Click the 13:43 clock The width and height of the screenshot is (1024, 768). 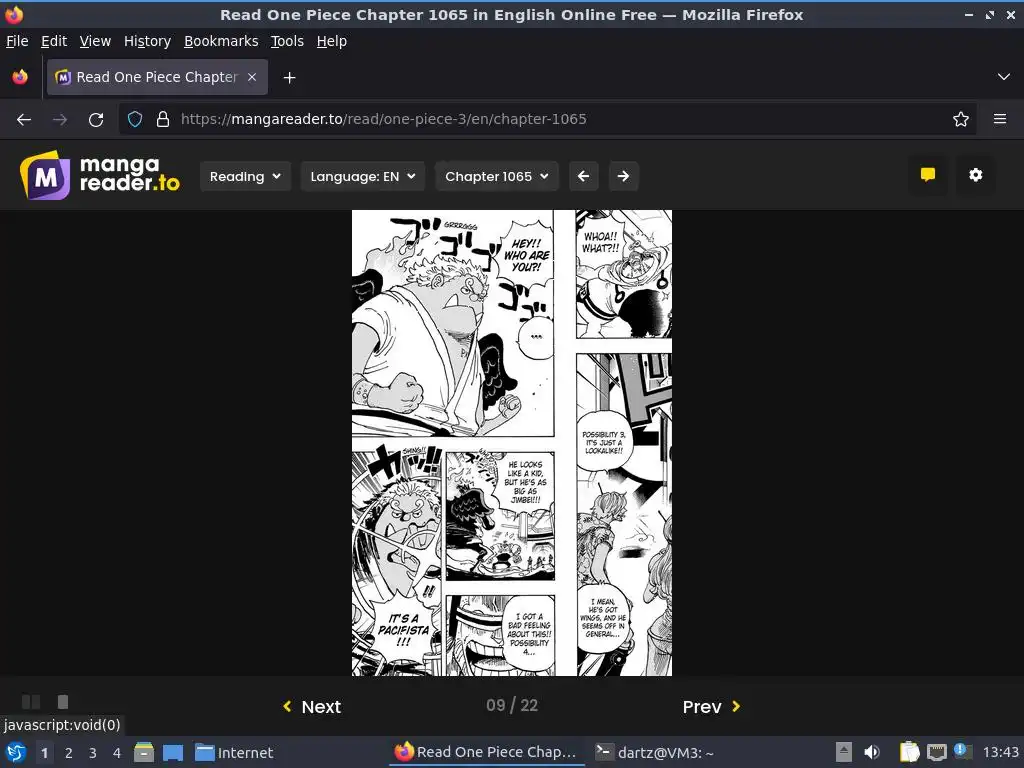pyautogui.click(x=1000, y=752)
